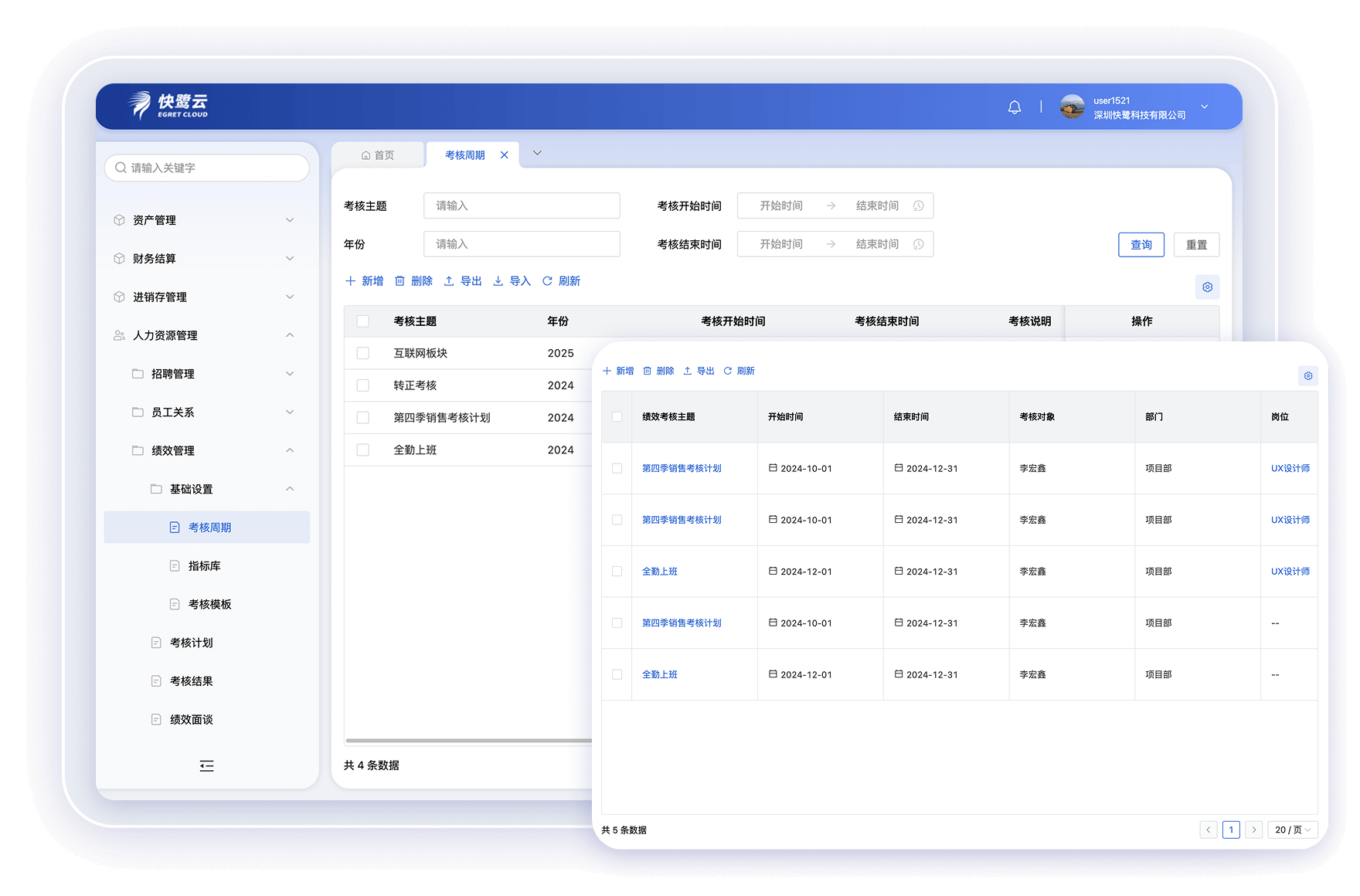
Task: Collapse the 人力资源管理 menu
Action: (x=206, y=335)
